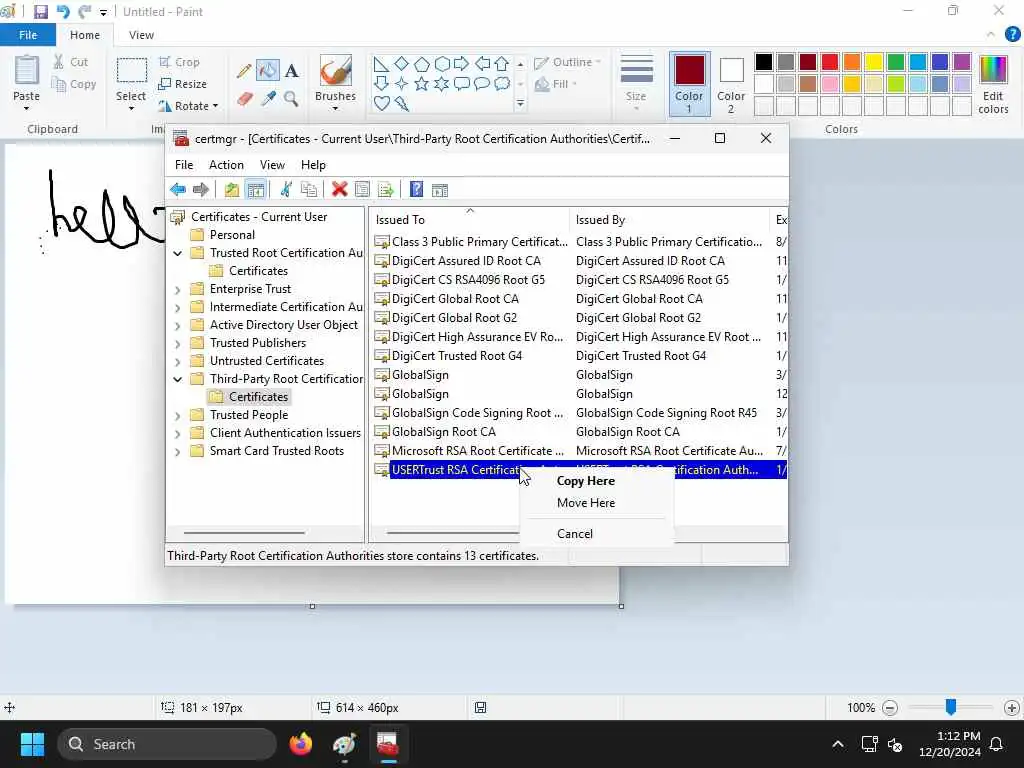Click the red Delete X icon
This screenshot has width=1024, height=768.
339,190
